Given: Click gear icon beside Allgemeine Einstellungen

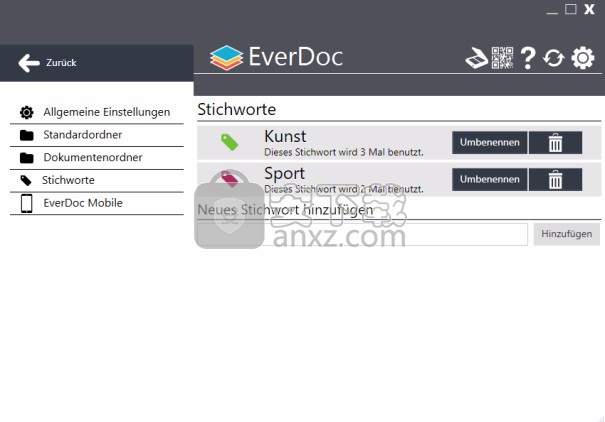Looking at the screenshot, I should 27,112.
